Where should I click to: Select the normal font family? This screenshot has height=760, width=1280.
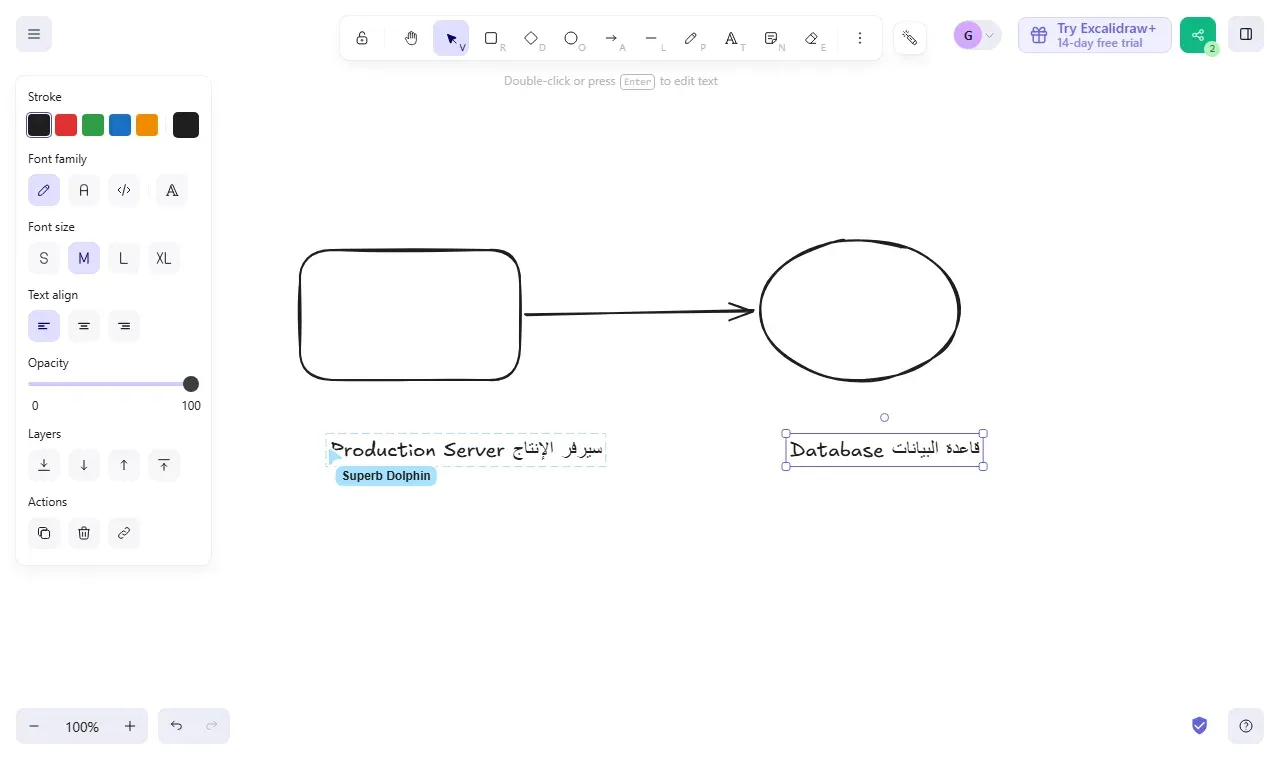(x=84, y=190)
